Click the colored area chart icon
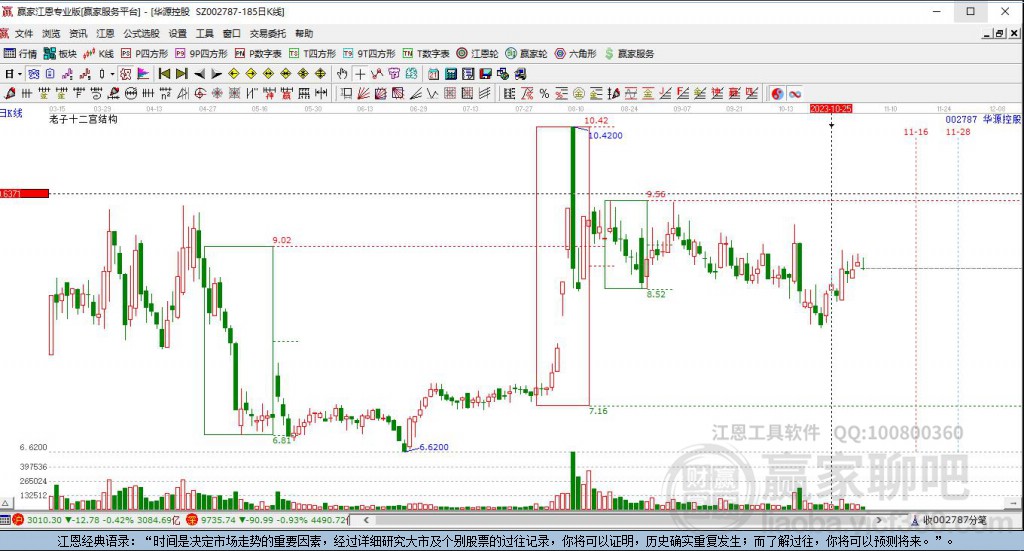The height and width of the screenshot is (551, 1024). (x=143, y=74)
